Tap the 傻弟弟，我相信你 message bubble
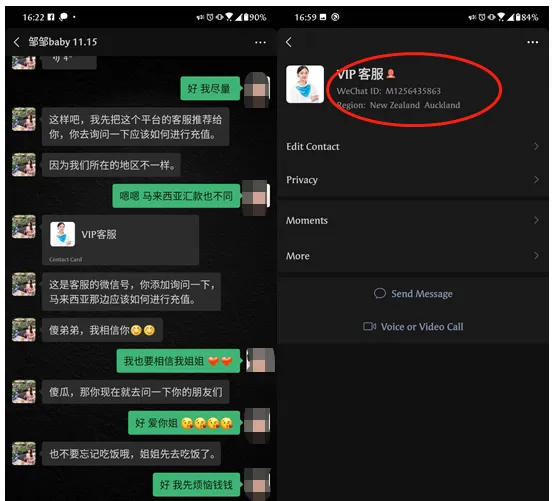This screenshot has height=501, width=554. [102, 330]
